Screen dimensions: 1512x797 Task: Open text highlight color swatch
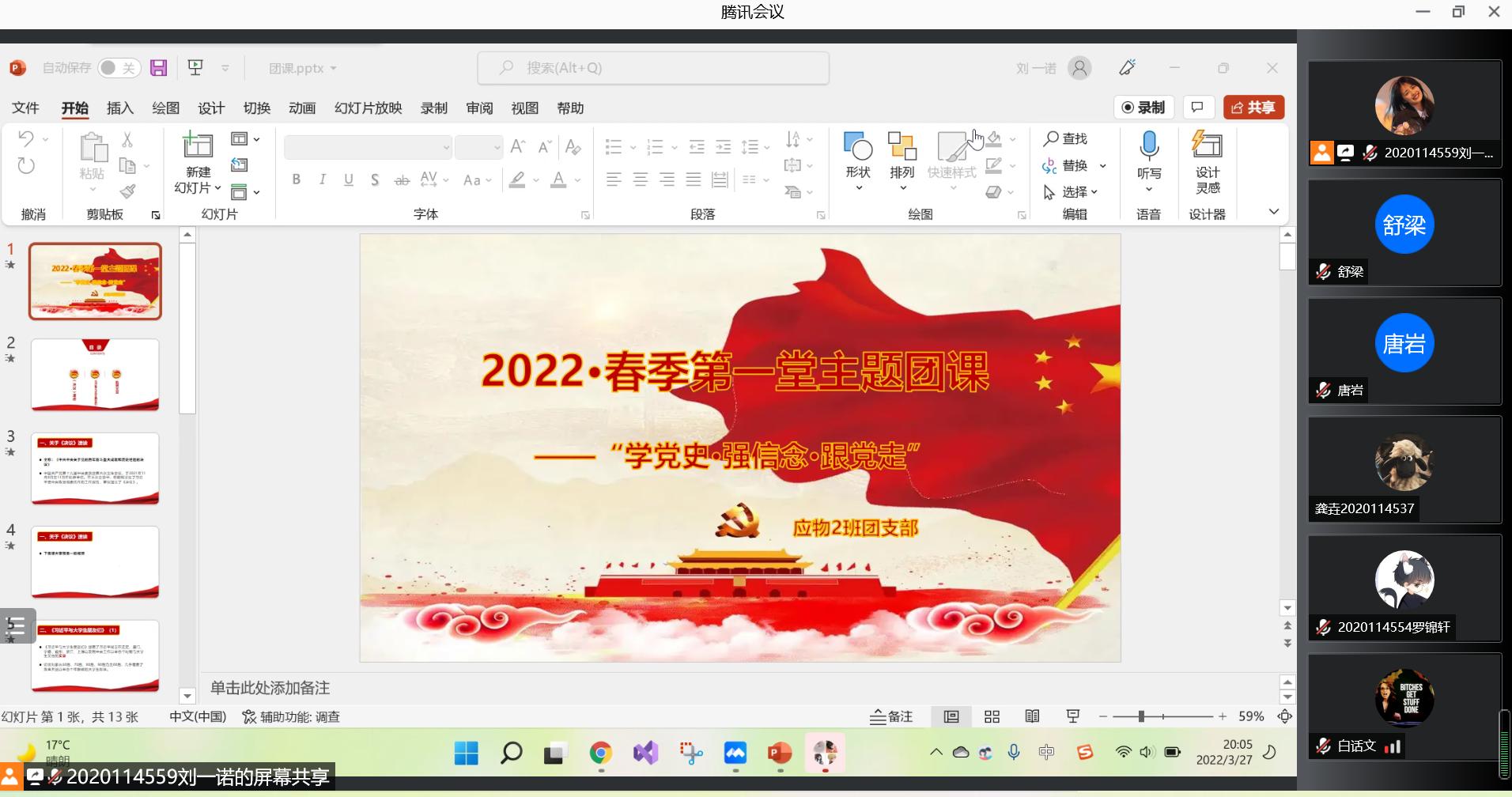pos(517,180)
